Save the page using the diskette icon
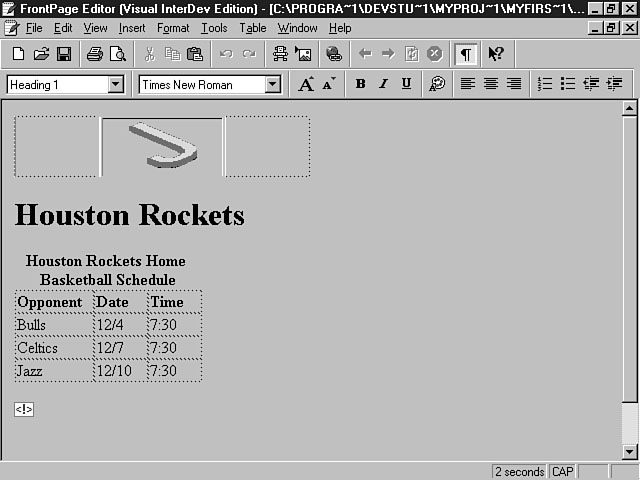This screenshot has width=640, height=480. (63, 54)
